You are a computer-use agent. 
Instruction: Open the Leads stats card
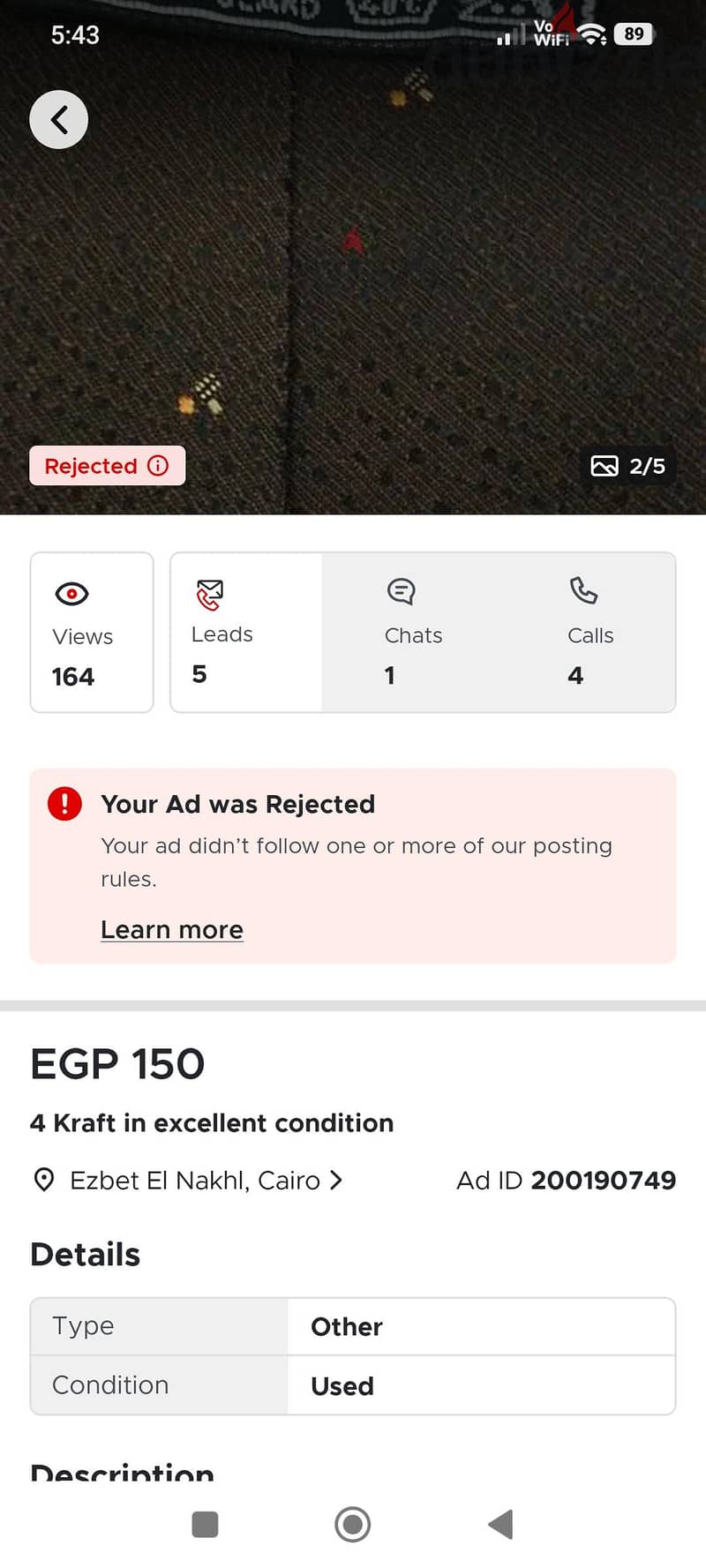tap(246, 632)
